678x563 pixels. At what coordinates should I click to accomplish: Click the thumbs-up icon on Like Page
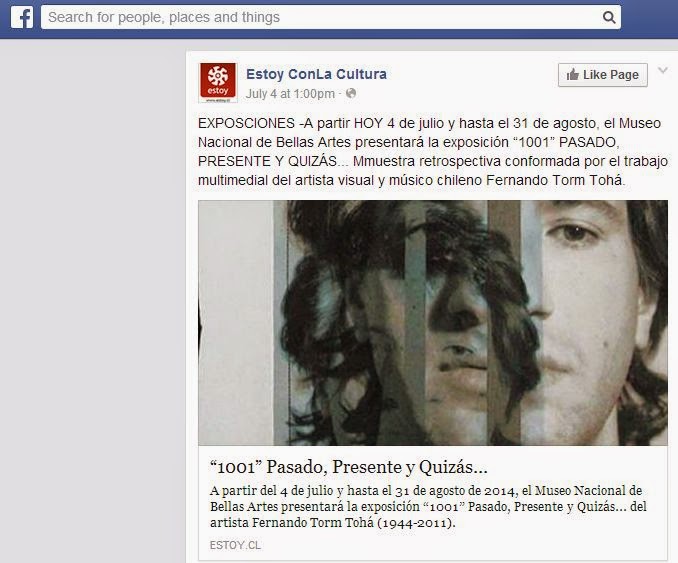[x=572, y=75]
